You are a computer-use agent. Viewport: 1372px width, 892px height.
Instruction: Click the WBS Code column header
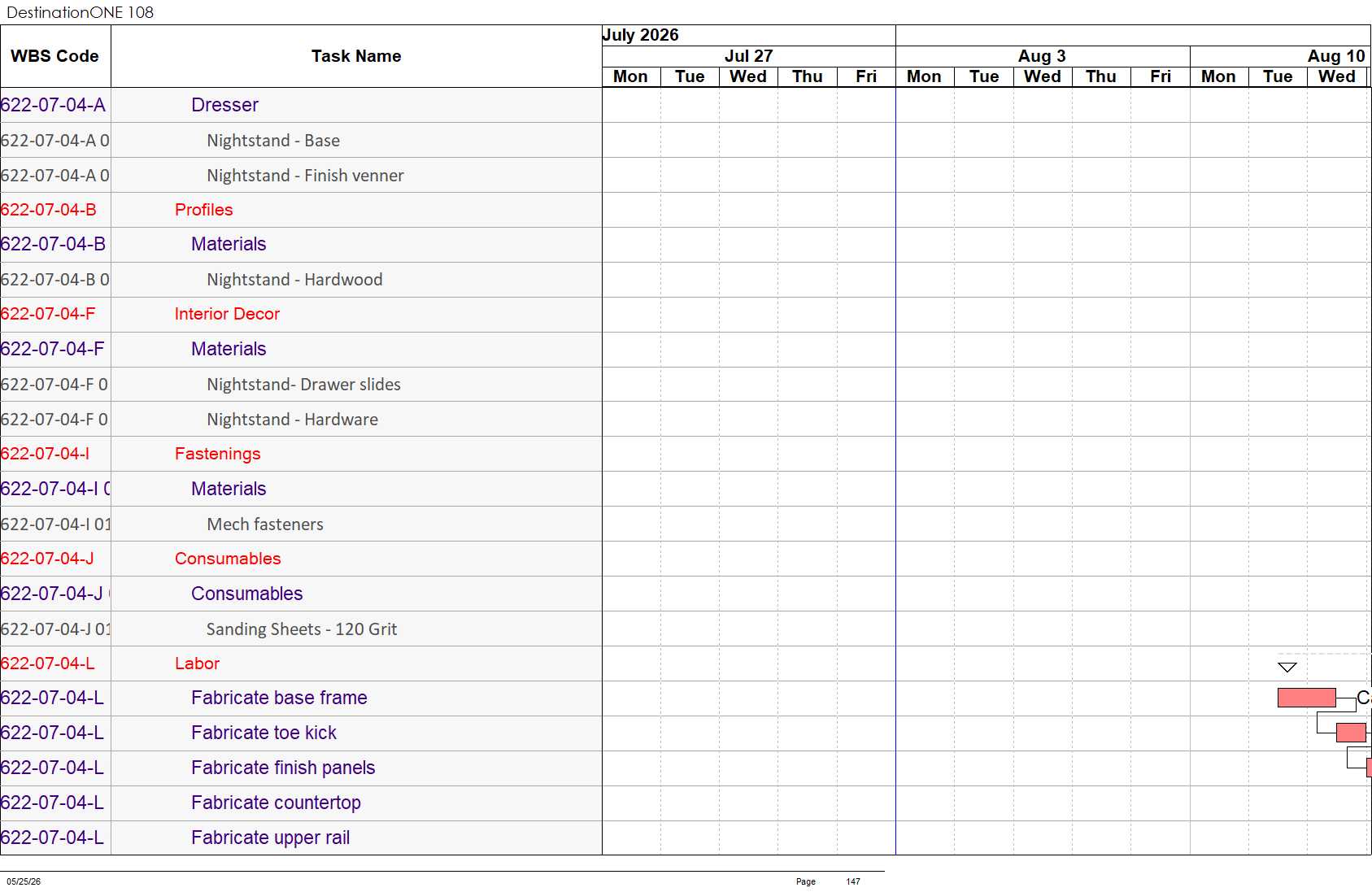54,56
